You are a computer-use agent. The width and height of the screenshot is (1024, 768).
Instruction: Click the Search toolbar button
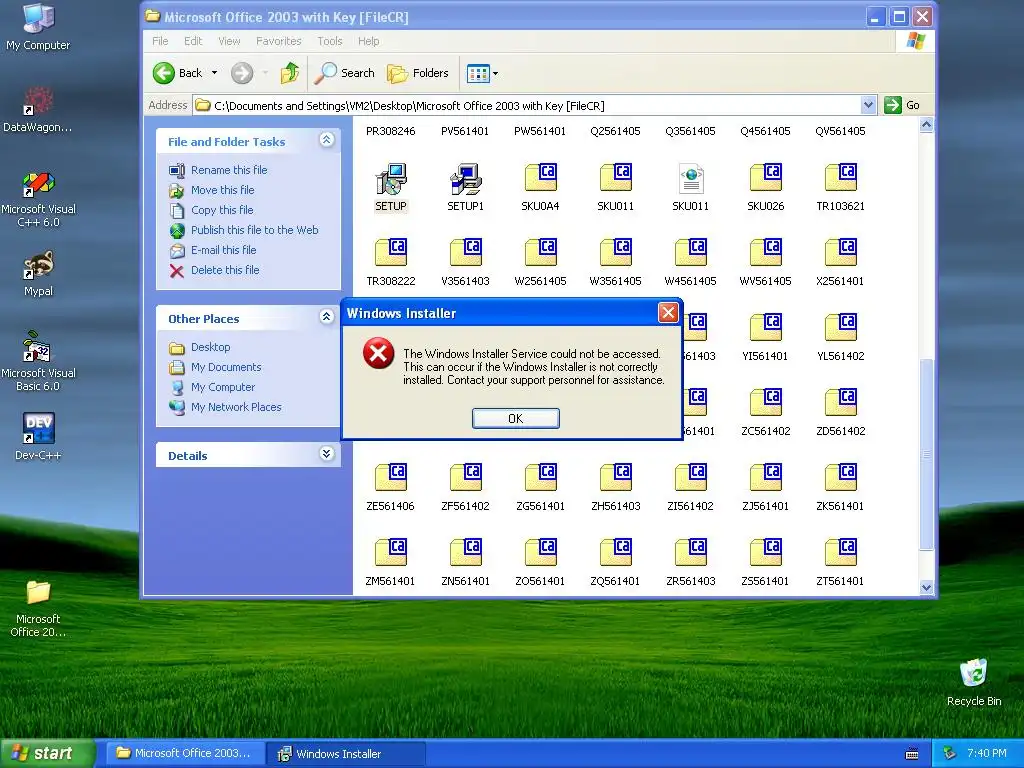pos(344,73)
